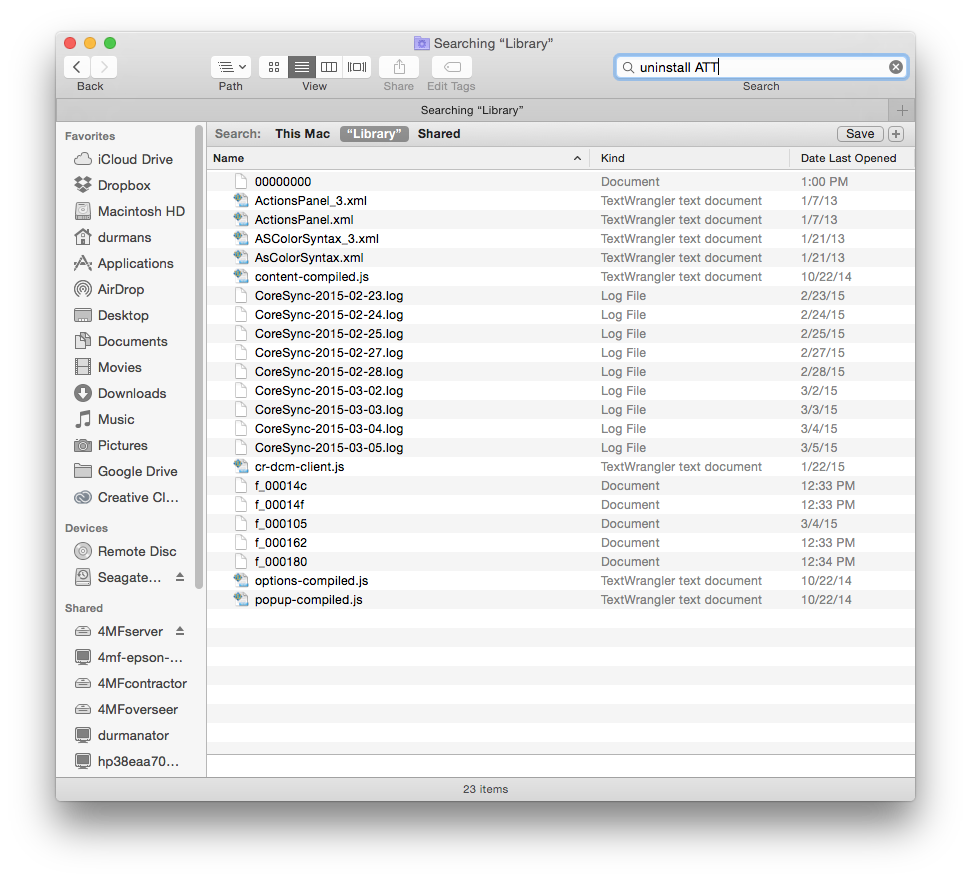
Task: Eject the Seagate drive
Action: point(180,577)
